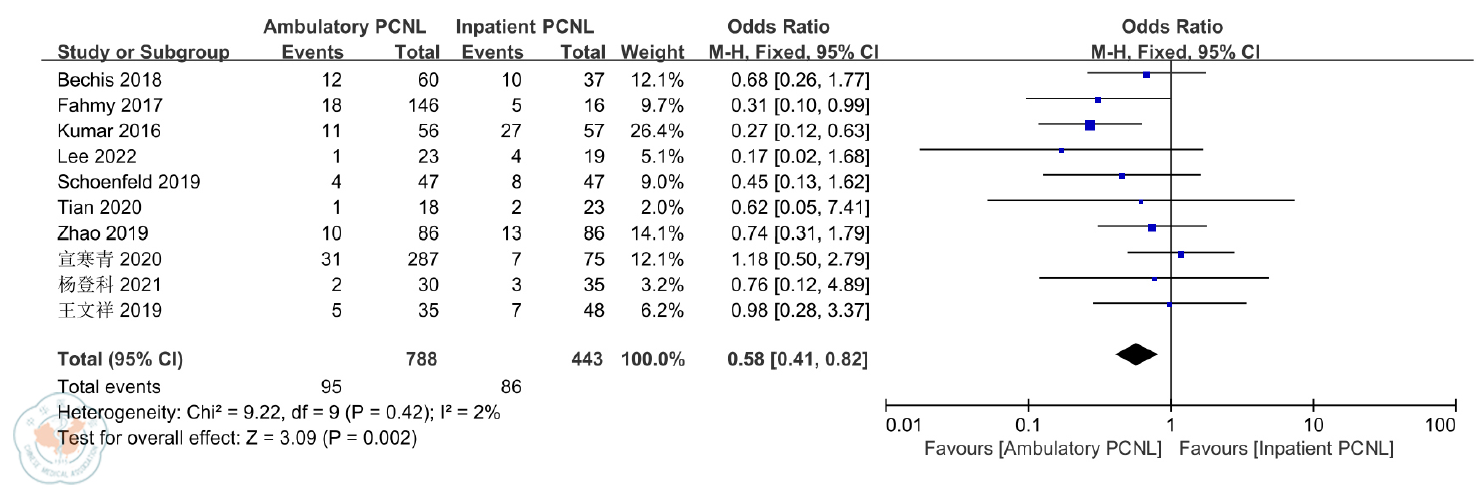The height and width of the screenshot is (496, 1480).
Task: Click the blue square marker for Fahmy 2017
Action: [1098, 100]
